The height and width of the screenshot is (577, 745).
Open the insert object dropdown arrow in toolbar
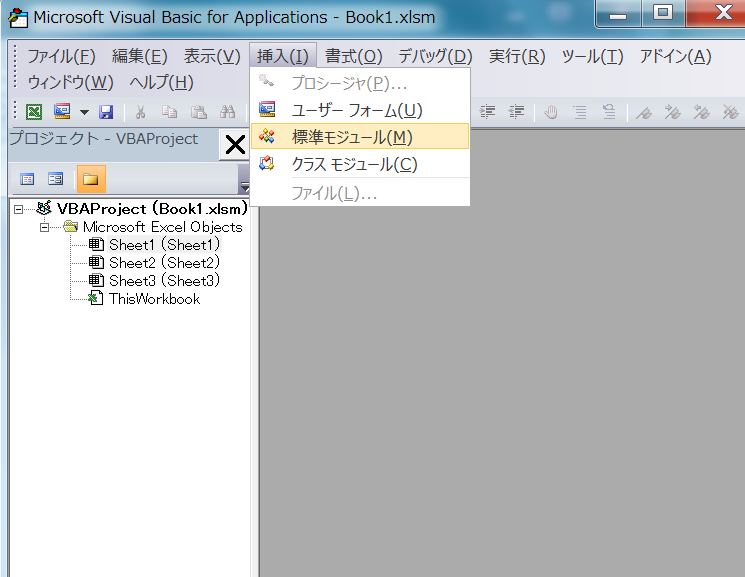point(84,112)
